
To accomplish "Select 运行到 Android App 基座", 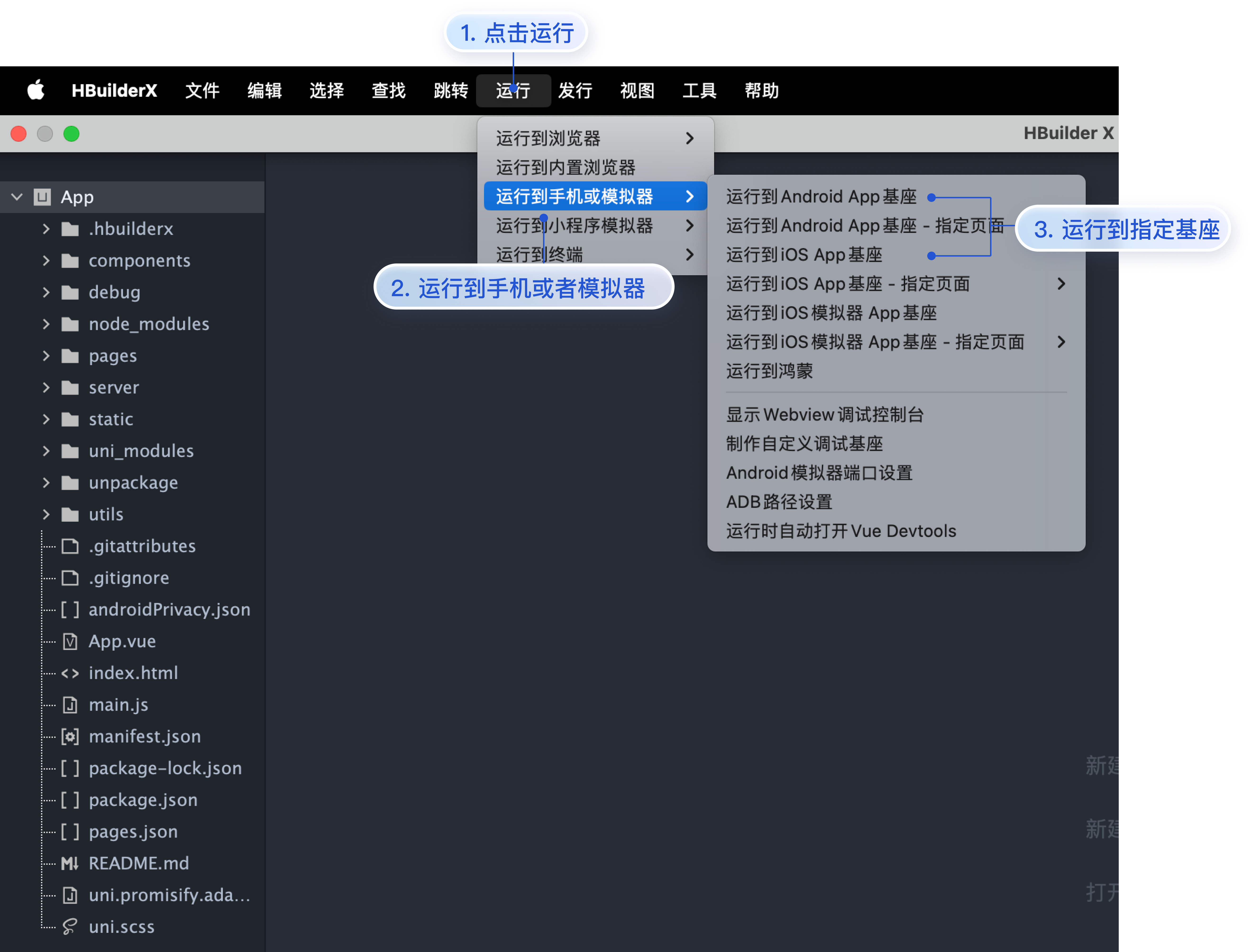I will (x=821, y=197).
